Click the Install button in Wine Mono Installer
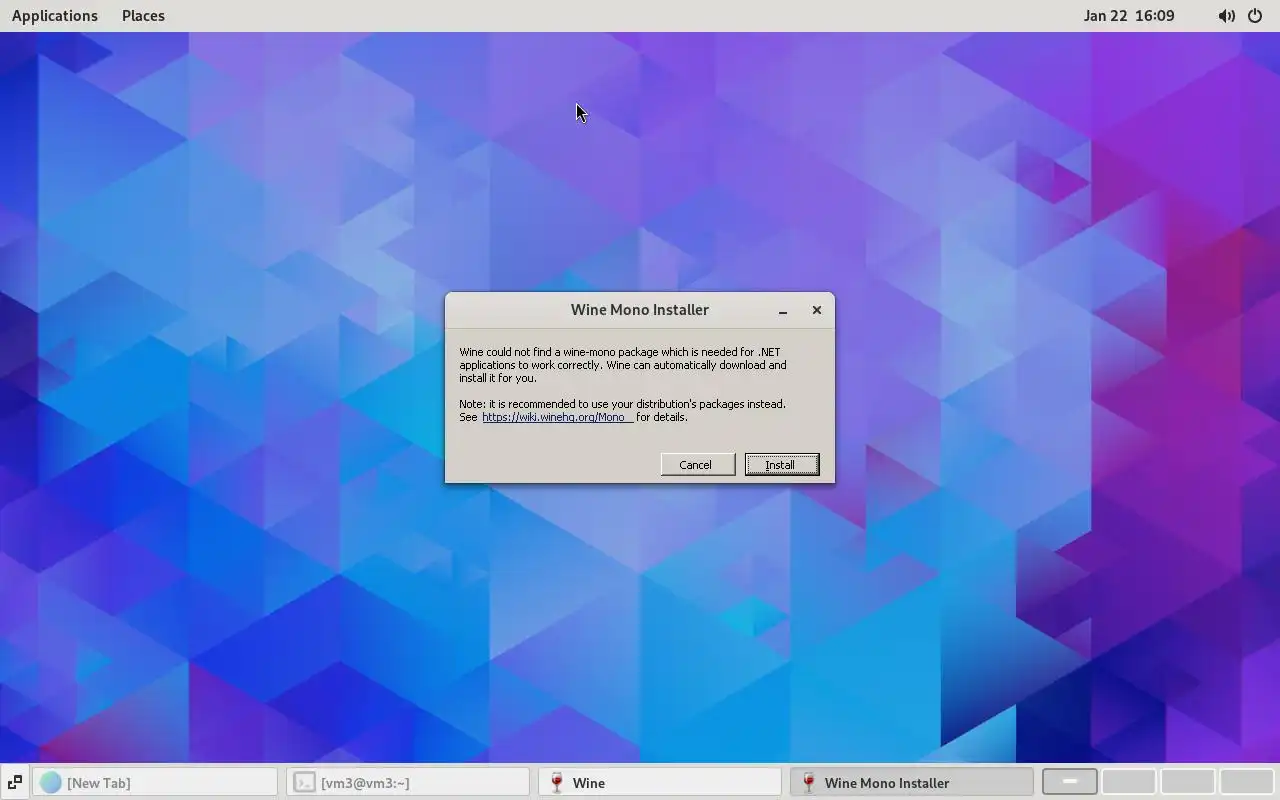The height and width of the screenshot is (800, 1280). (x=782, y=464)
